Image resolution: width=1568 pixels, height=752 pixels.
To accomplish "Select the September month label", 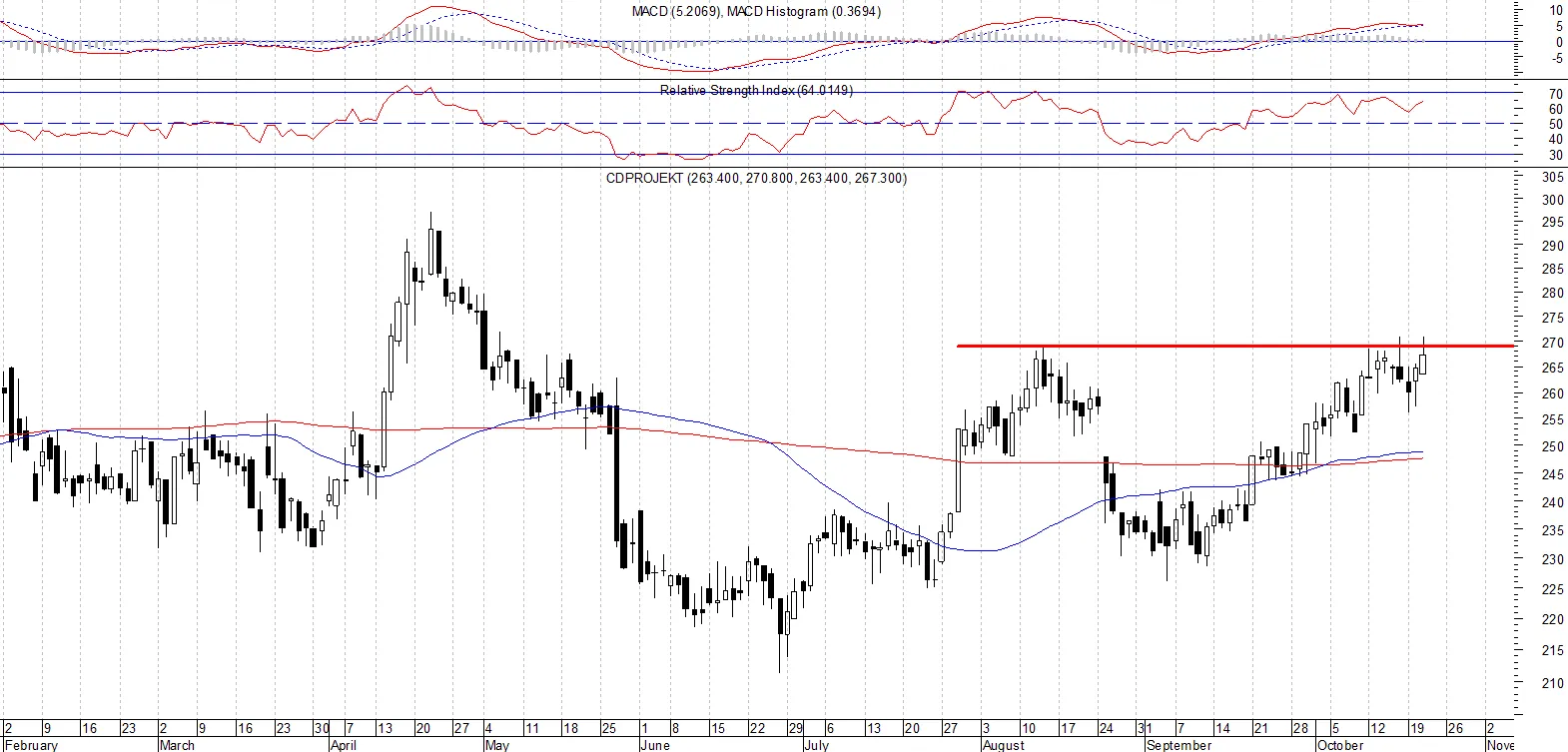I will tap(1179, 745).
